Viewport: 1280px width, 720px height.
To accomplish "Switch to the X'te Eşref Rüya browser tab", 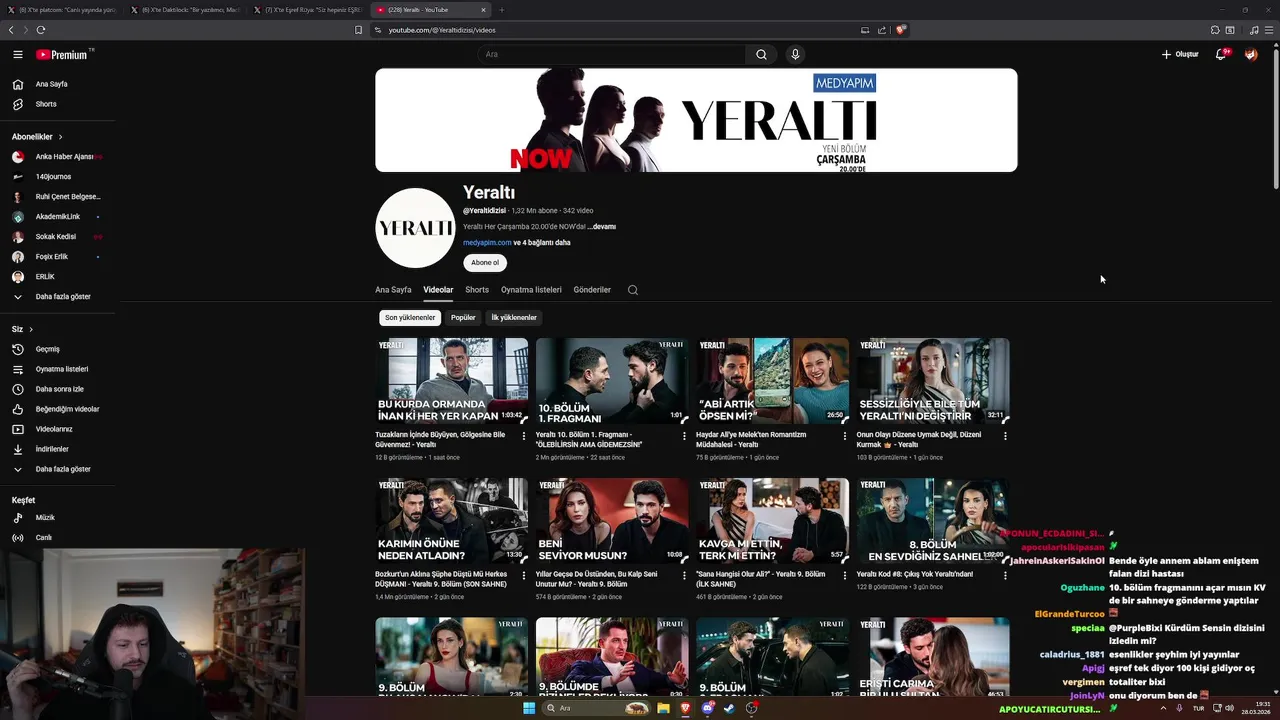I will pos(307,10).
